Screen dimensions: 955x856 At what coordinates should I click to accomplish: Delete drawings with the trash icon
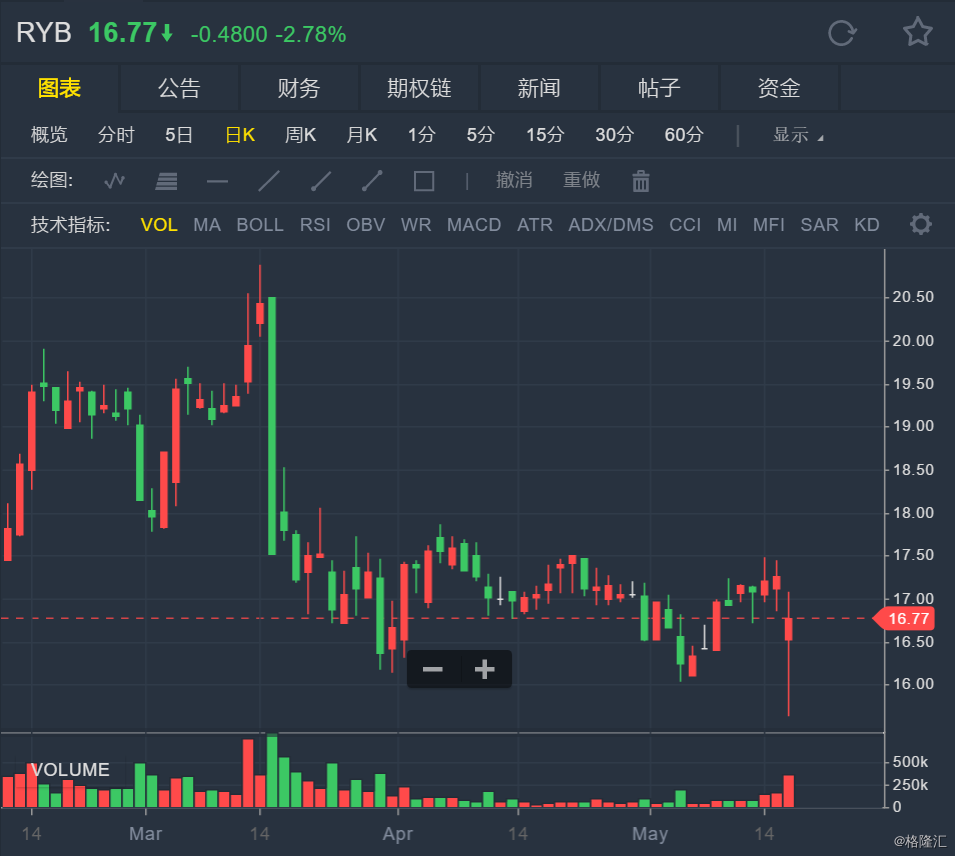641,181
